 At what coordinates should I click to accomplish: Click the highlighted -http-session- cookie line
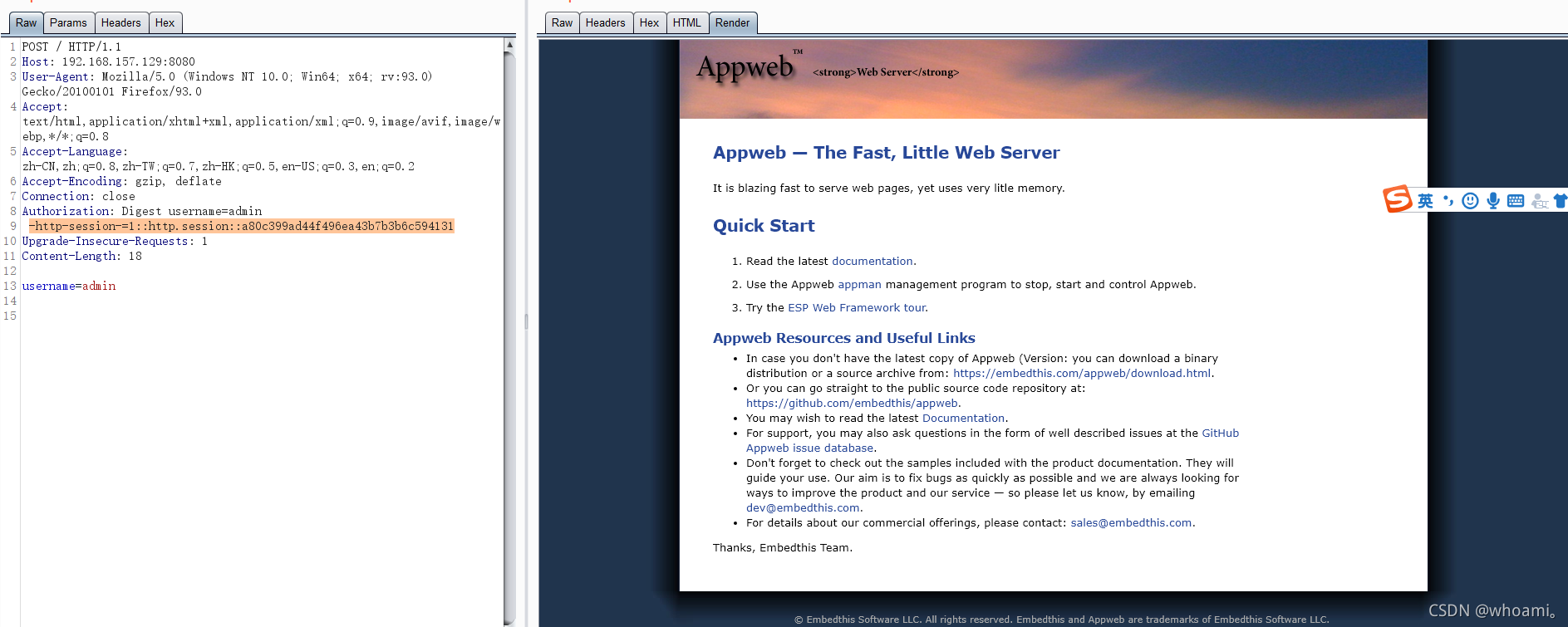pos(241,226)
